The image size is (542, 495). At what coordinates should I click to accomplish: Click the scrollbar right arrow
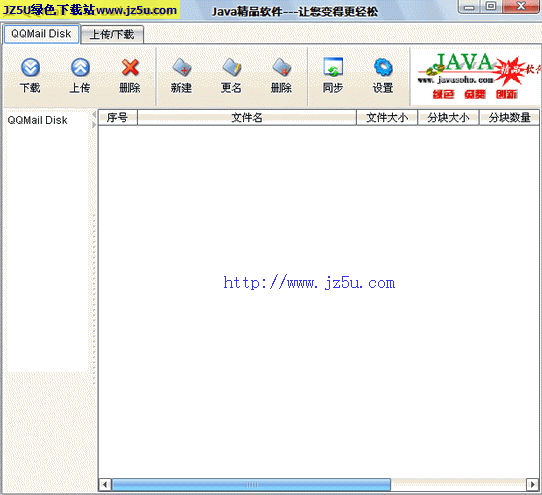point(532,485)
